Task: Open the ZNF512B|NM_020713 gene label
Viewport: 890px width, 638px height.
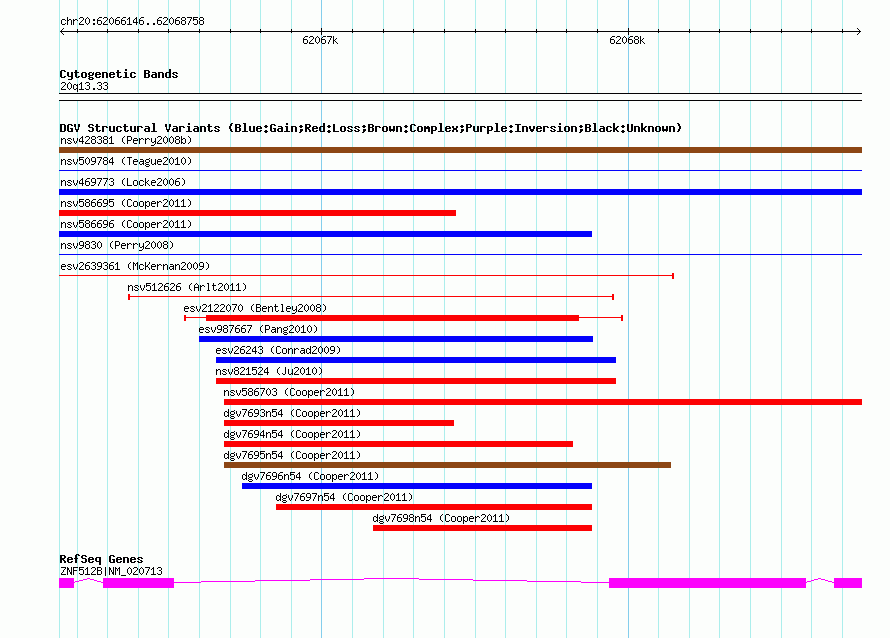Action: (x=111, y=571)
